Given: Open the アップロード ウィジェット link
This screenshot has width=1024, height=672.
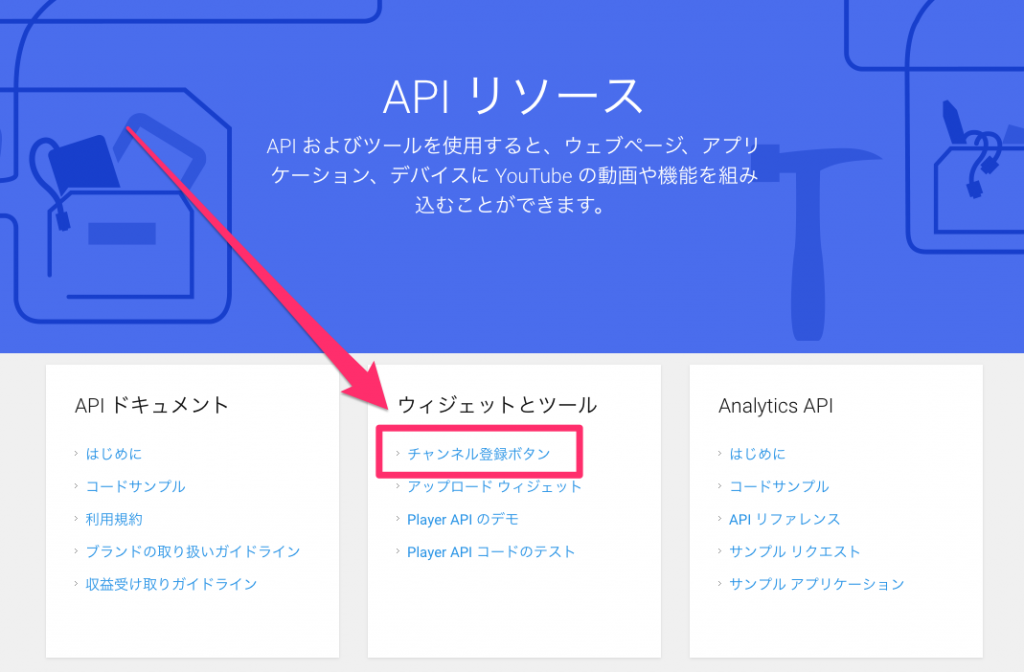Looking at the screenshot, I should pyautogui.click(x=494, y=487).
